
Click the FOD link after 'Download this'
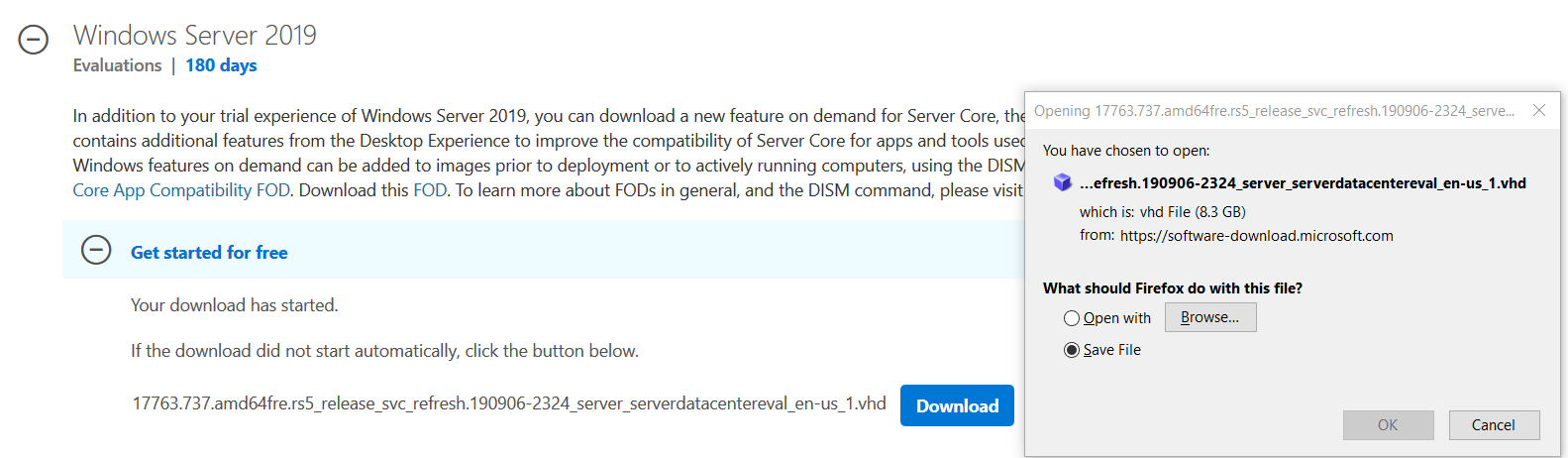(x=430, y=190)
